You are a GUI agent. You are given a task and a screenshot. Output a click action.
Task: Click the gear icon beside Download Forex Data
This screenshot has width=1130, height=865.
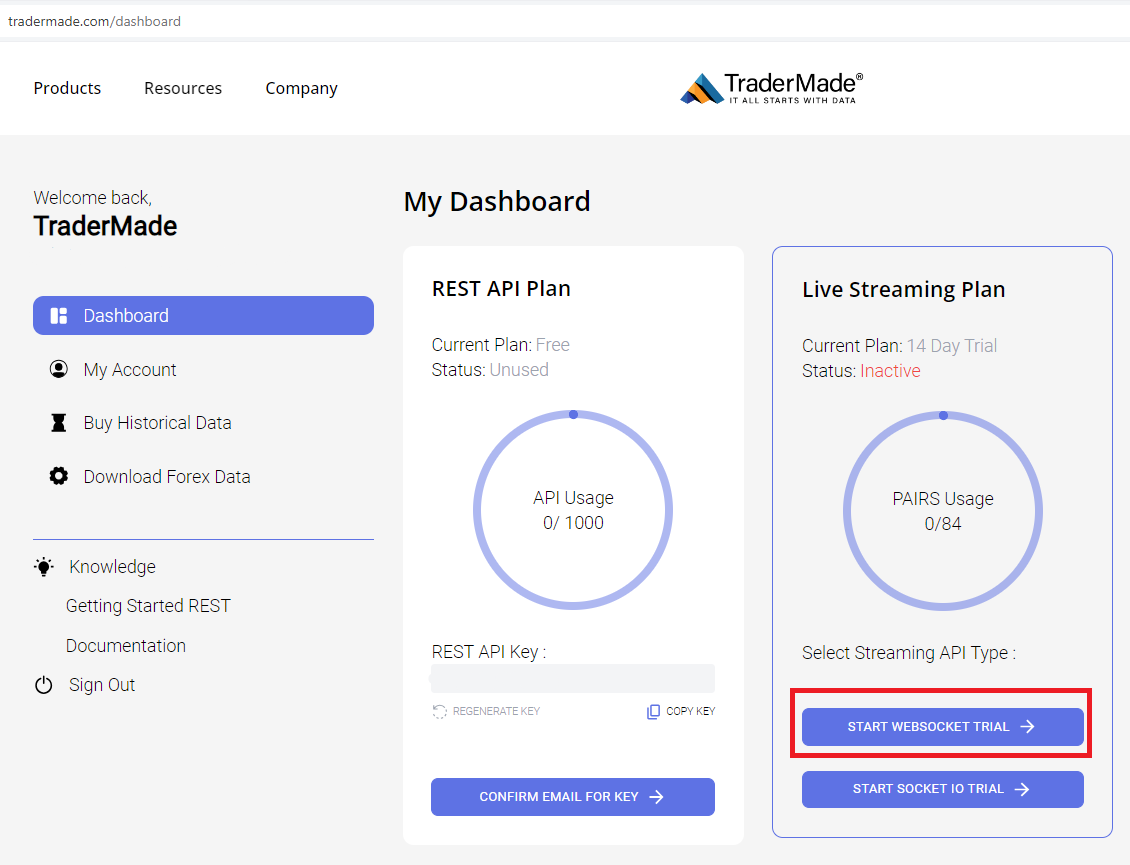coord(58,476)
